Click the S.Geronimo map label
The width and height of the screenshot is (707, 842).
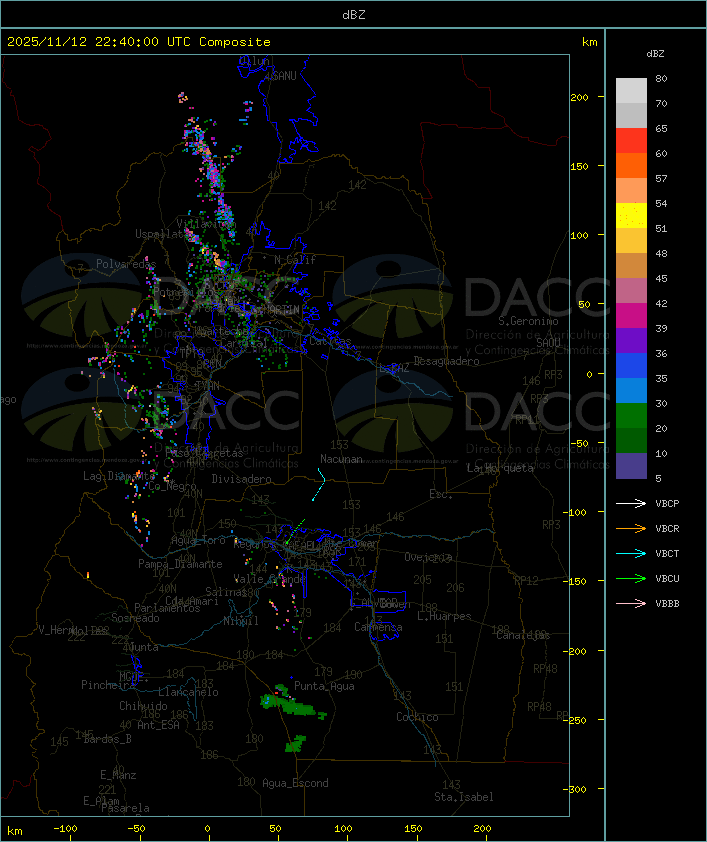point(528,321)
